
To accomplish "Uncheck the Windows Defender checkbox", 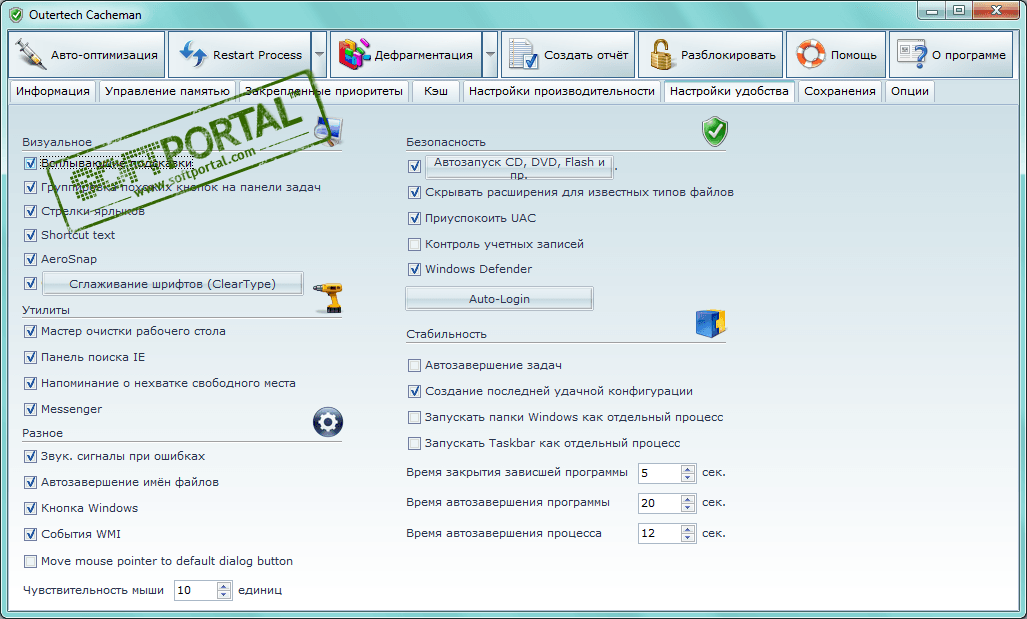I will 414,269.
